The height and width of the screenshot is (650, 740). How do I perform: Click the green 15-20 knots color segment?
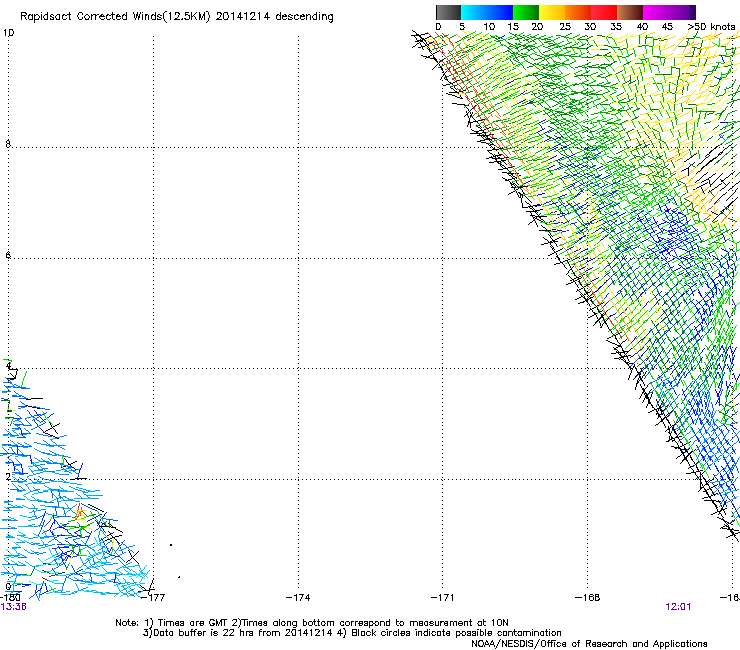(x=526, y=12)
